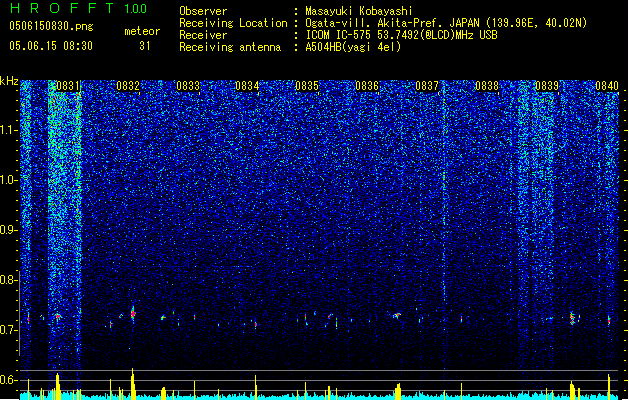The height and width of the screenshot is (400, 629).
Task: Click the 0840 time marker
Action: pos(607,86)
